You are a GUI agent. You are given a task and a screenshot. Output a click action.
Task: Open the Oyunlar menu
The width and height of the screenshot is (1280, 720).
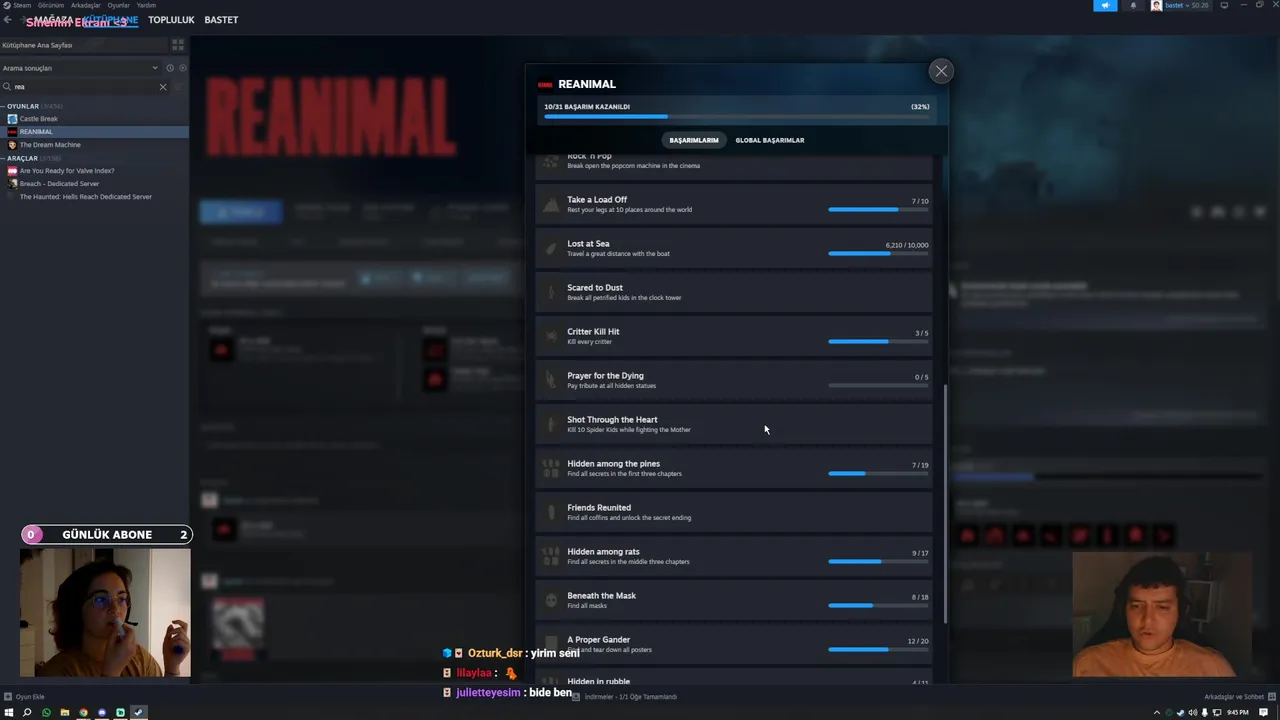coord(119,5)
